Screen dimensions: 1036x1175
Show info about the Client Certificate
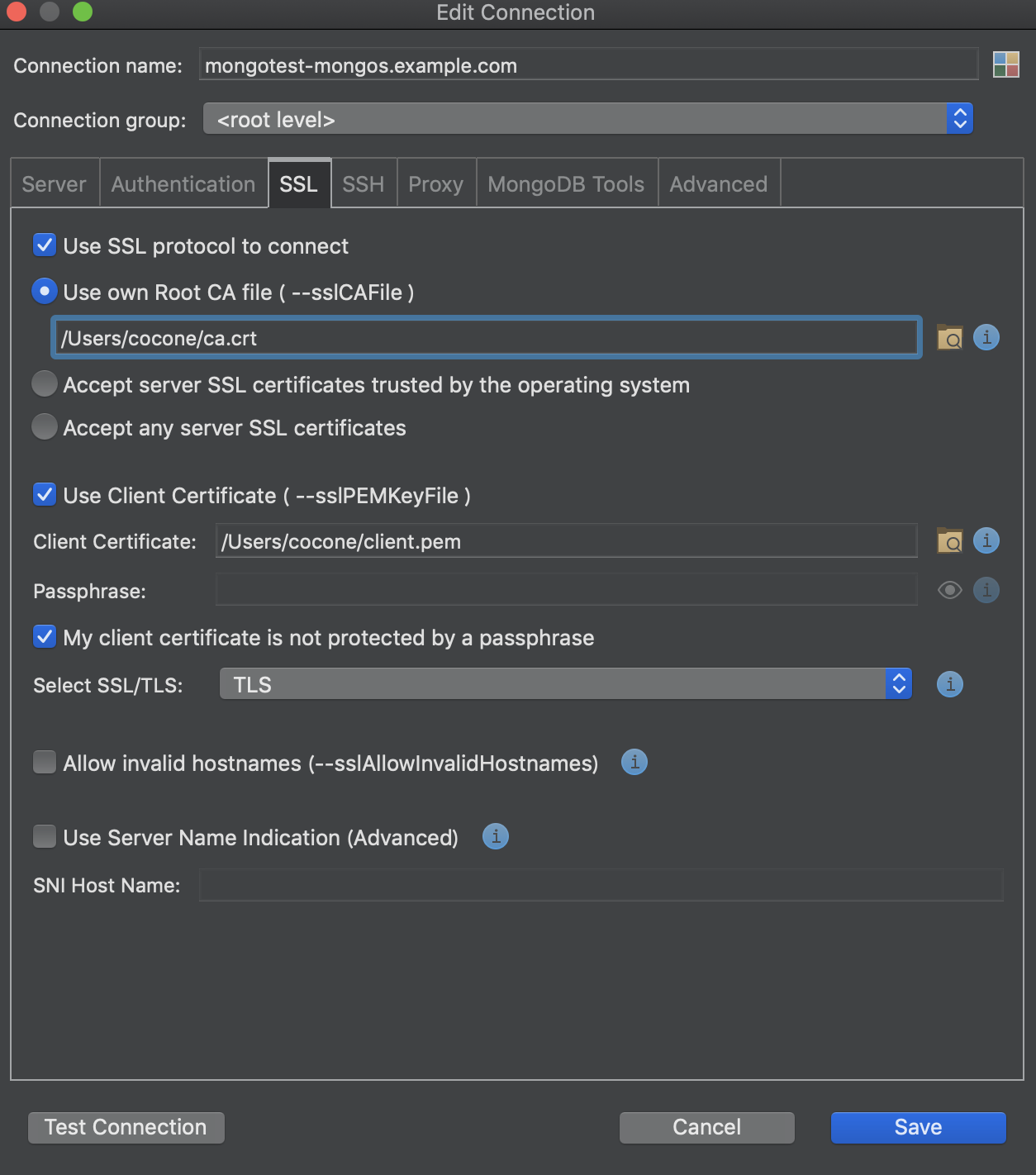click(986, 540)
